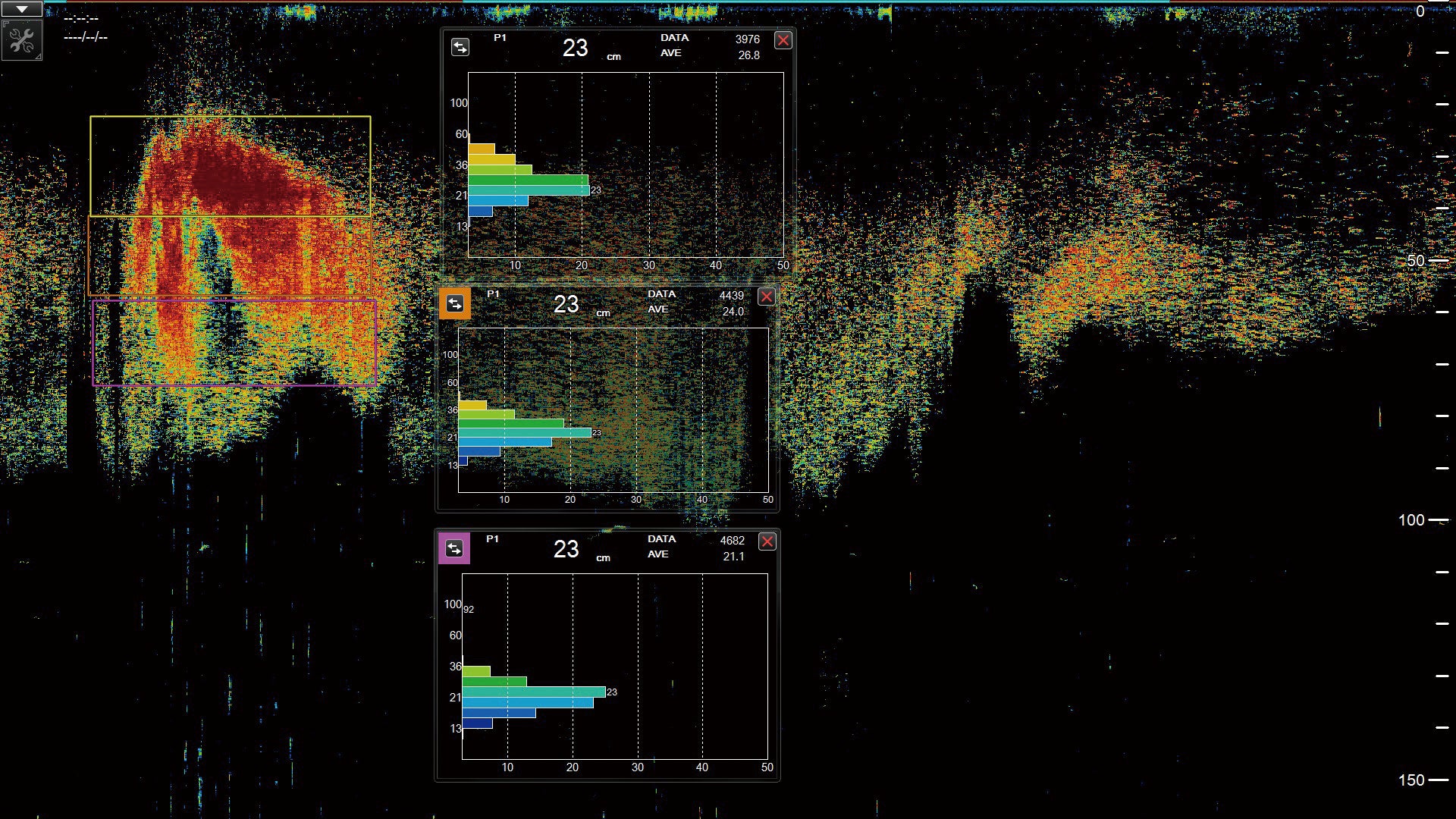The image size is (1456, 819).
Task: Click the 100 depth scale marker
Action: click(x=1411, y=520)
